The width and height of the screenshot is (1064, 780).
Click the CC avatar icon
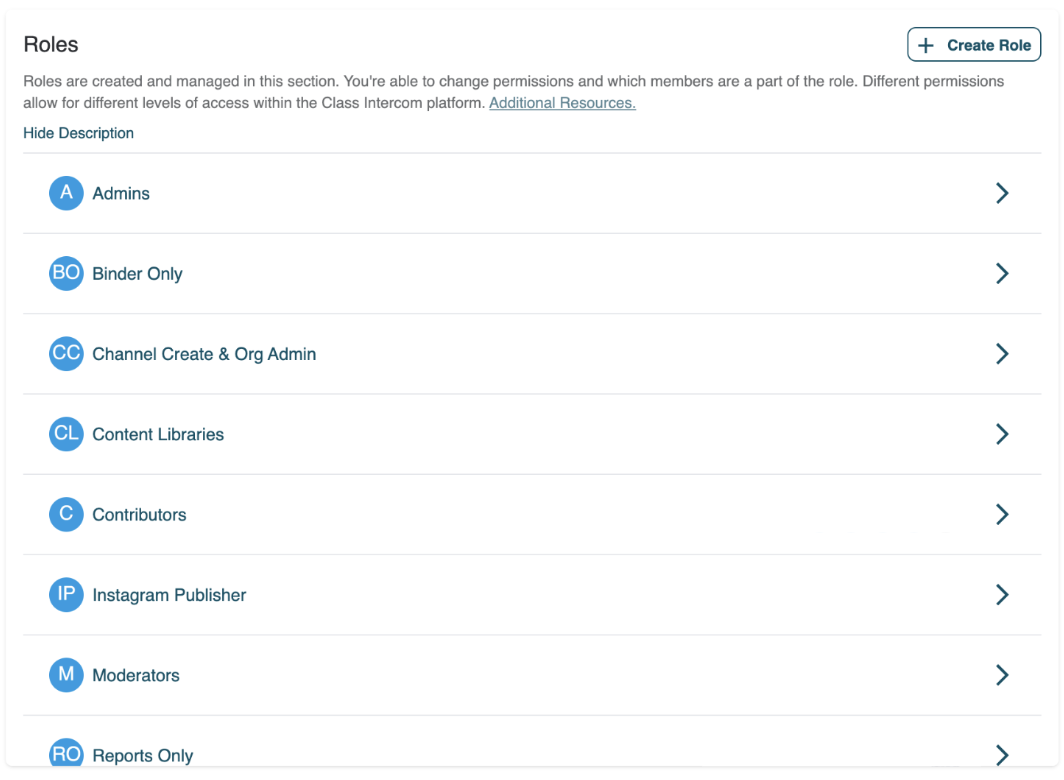pos(66,354)
